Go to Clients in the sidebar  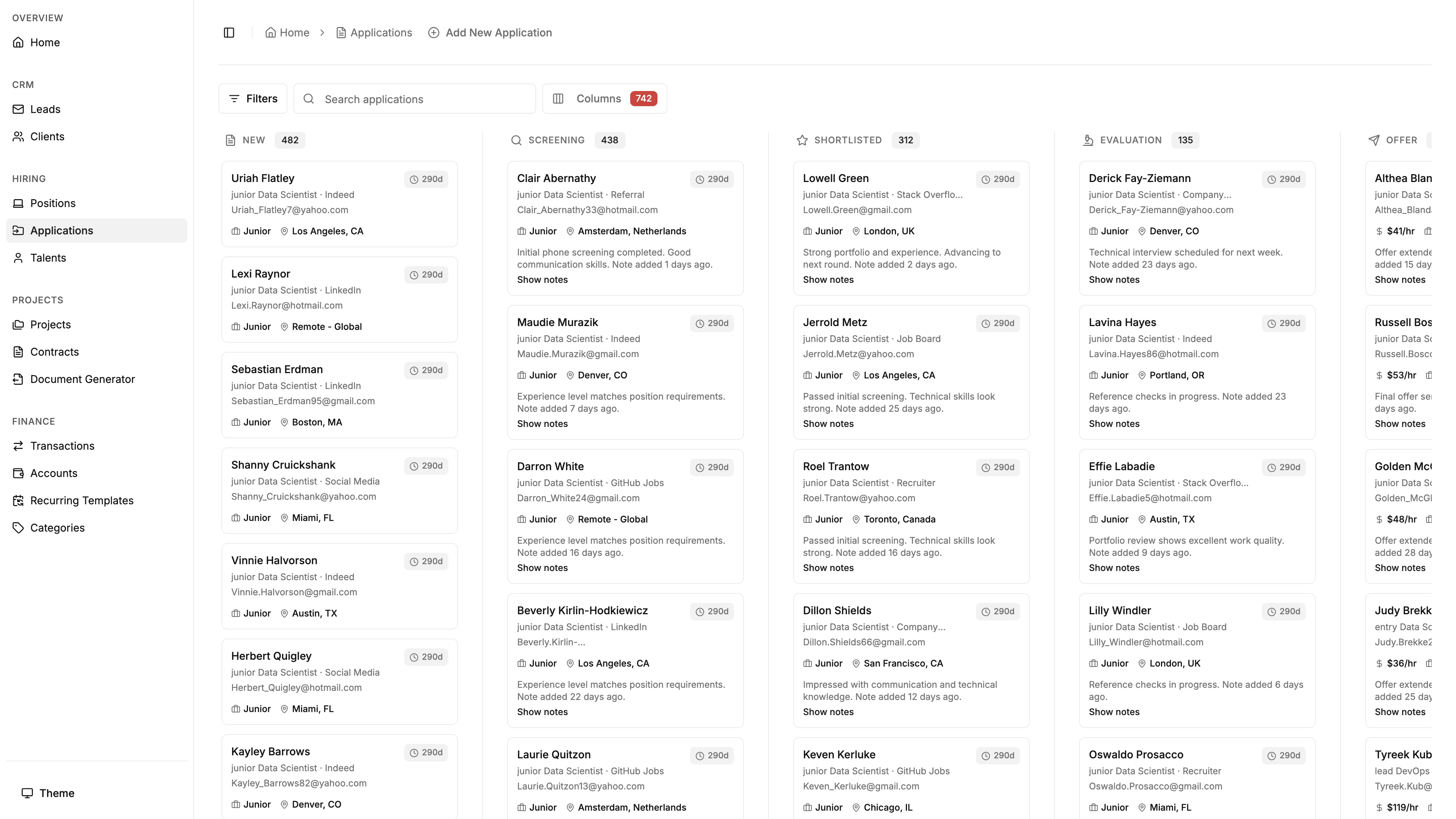coord(97,136)
